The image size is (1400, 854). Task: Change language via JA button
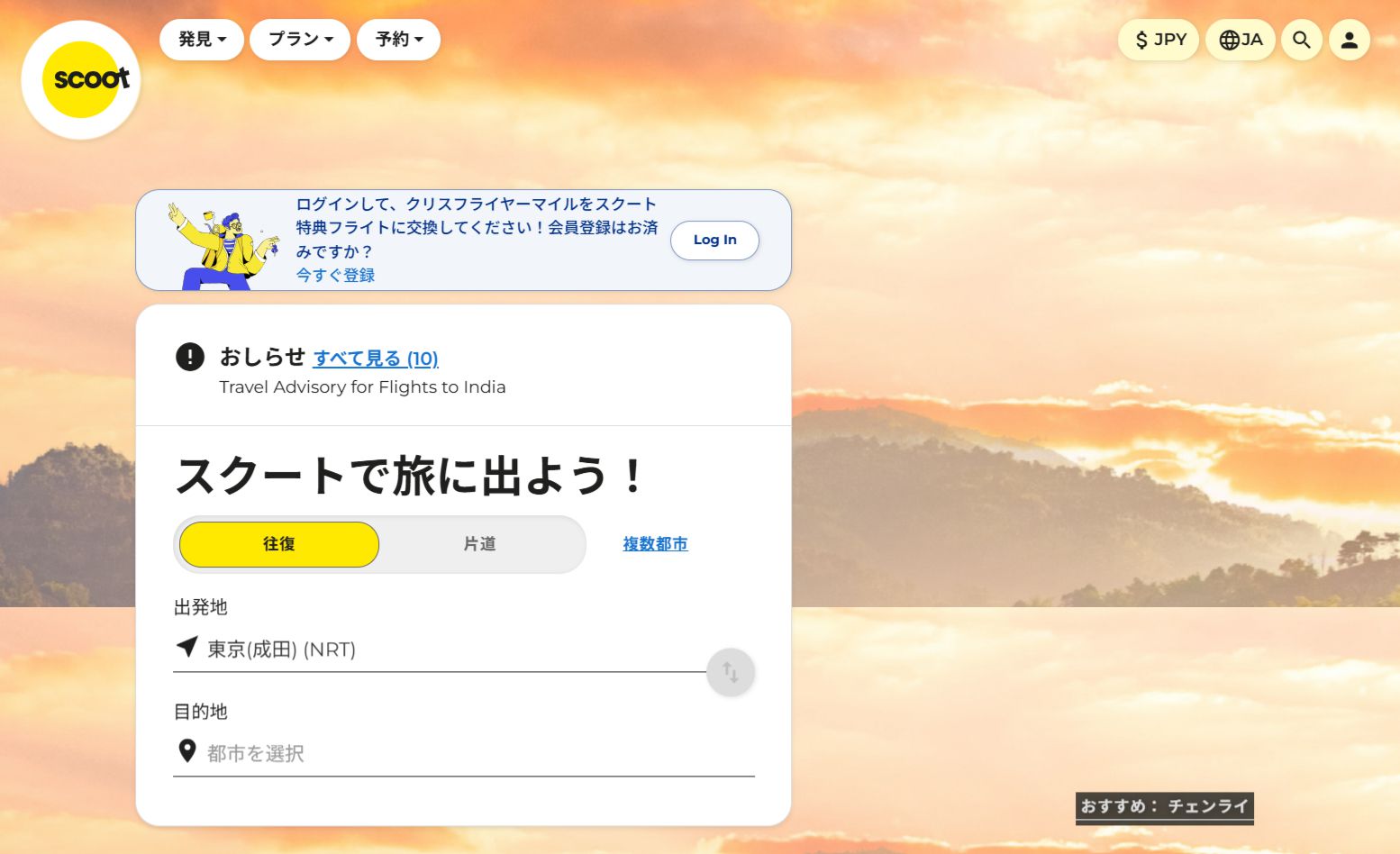[1241, 40]
